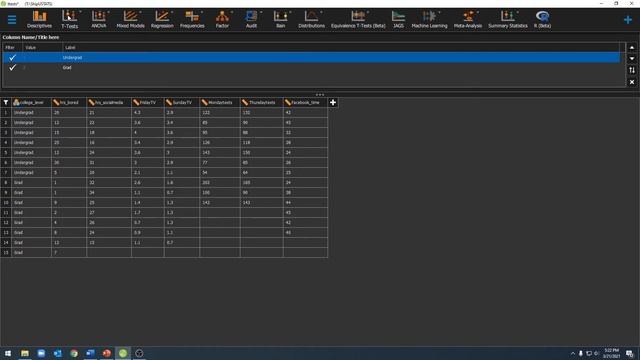640x360 pixels.
Task: Click the hrs_socialmedia scale type icon
Action: [91, 102]
